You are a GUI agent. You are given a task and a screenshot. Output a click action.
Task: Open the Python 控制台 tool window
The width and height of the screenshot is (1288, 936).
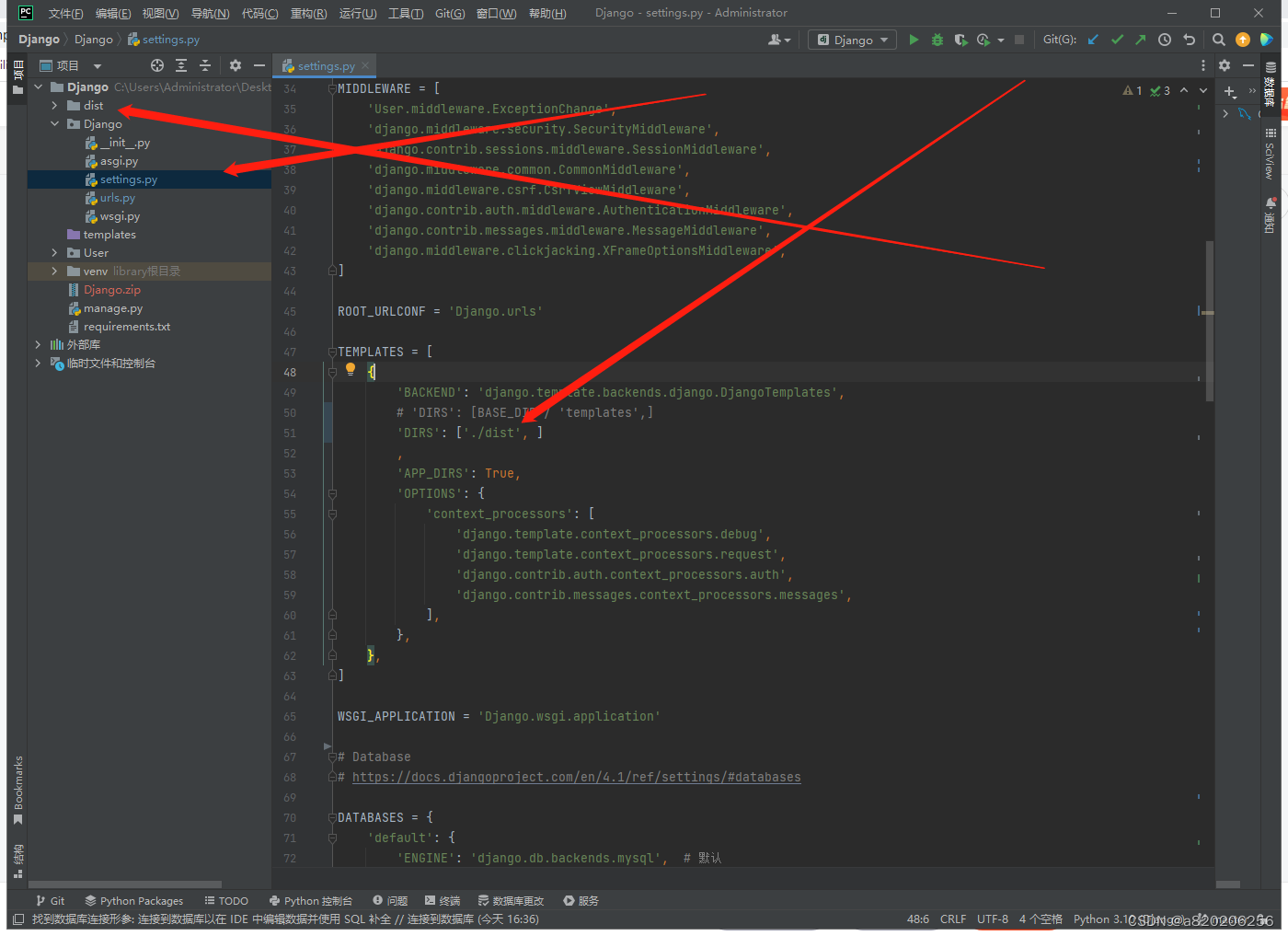click(x=312, y=900)
